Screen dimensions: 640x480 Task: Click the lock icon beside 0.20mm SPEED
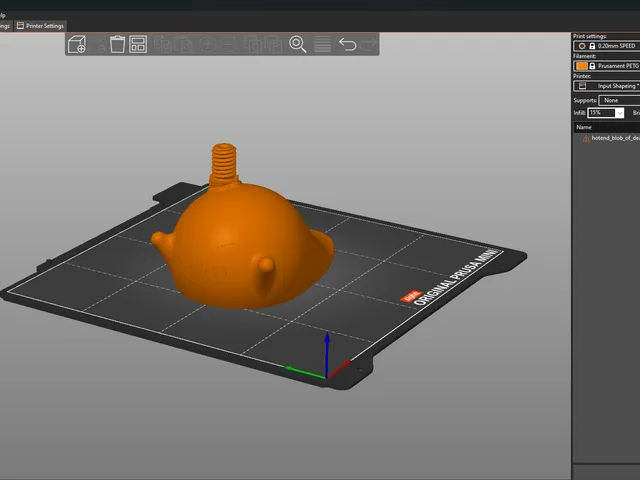pos(592,46)
